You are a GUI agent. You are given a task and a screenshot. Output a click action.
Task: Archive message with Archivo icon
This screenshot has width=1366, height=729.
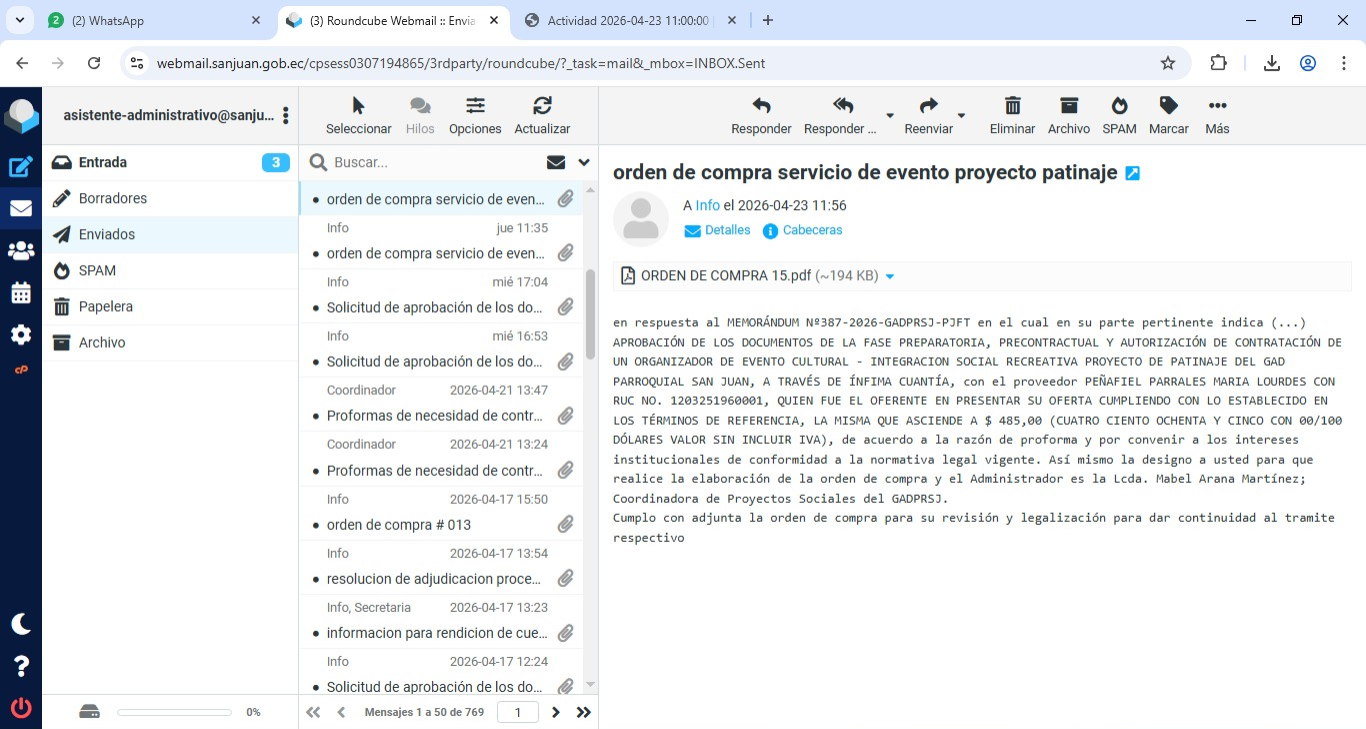[x=1068, y=106]
